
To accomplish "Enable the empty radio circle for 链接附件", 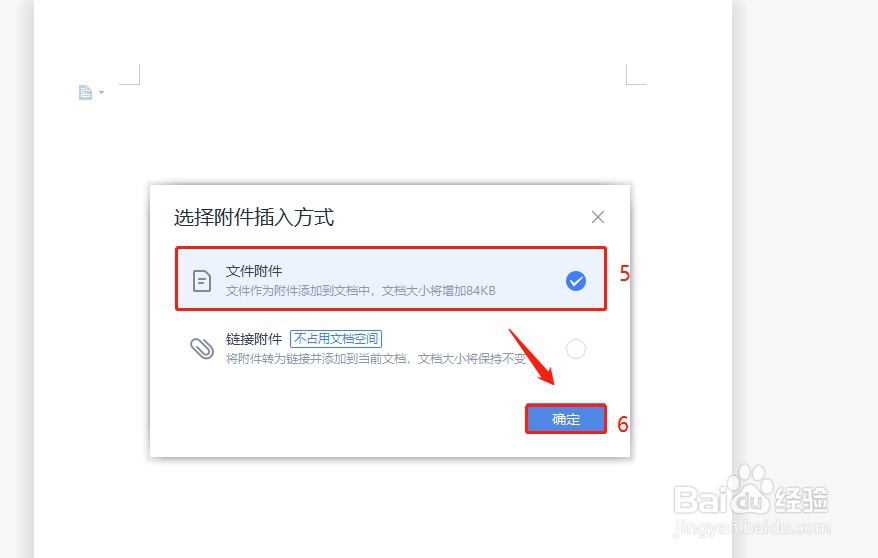I will [x=576, y=349].
